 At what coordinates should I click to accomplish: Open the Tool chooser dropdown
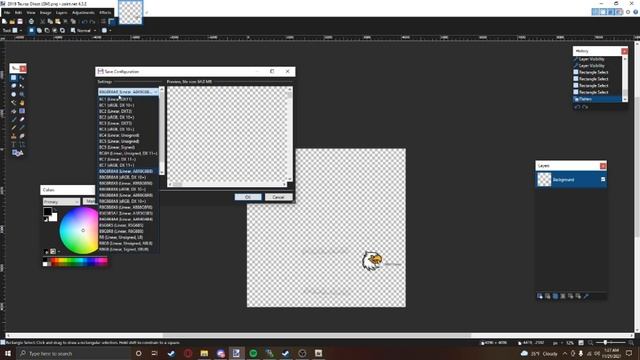tap(16, 30)
